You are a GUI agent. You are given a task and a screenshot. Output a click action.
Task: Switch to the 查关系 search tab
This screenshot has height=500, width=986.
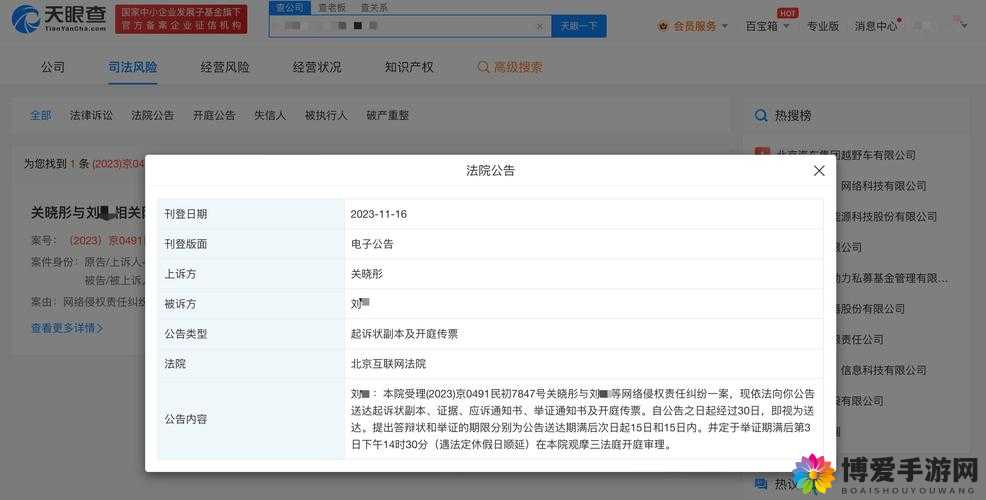coord(374,8)
